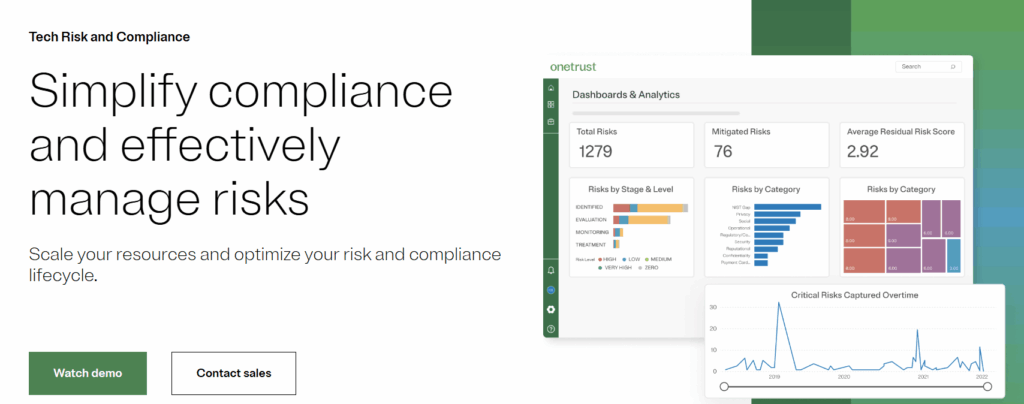The image size is (1024, 404).
Task: Select the Total Risks card
Action: pos(631,144)
